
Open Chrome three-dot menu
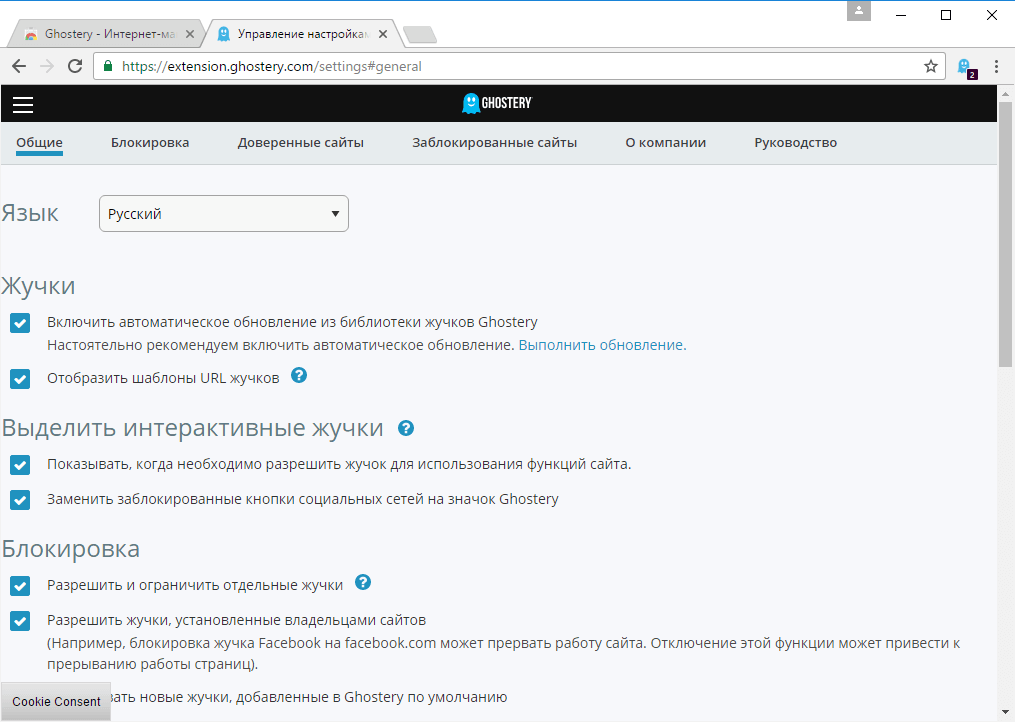(x=996, y=66)
